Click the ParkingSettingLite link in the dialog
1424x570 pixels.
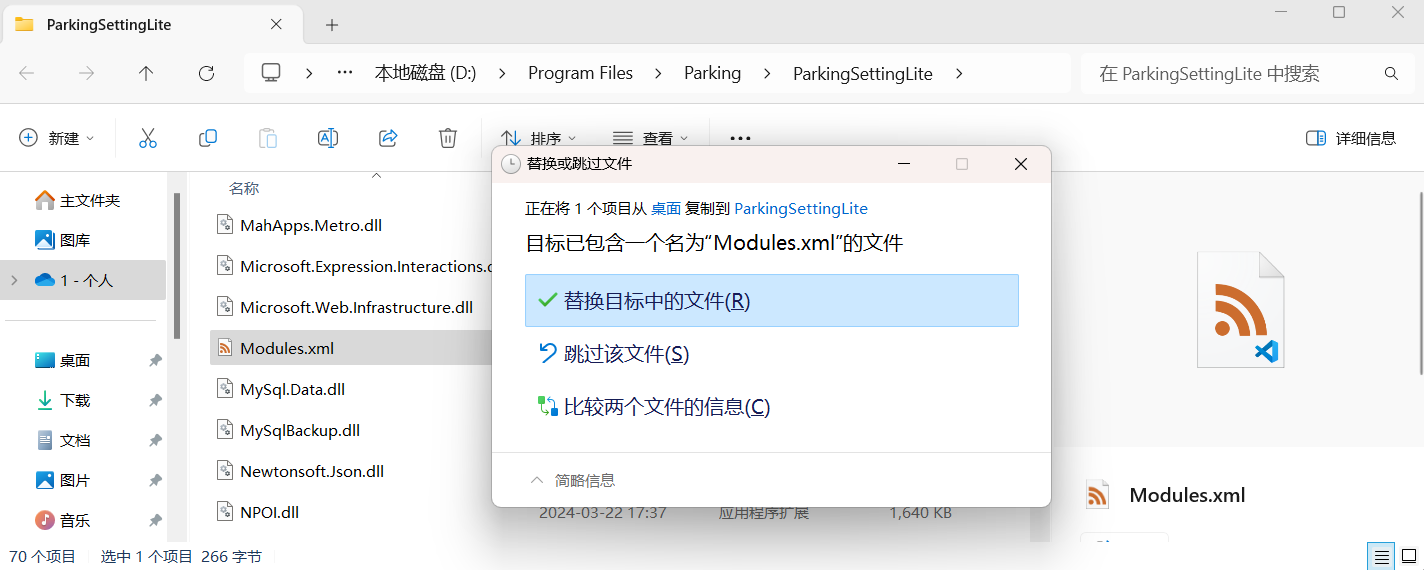[x=801, y=208]
